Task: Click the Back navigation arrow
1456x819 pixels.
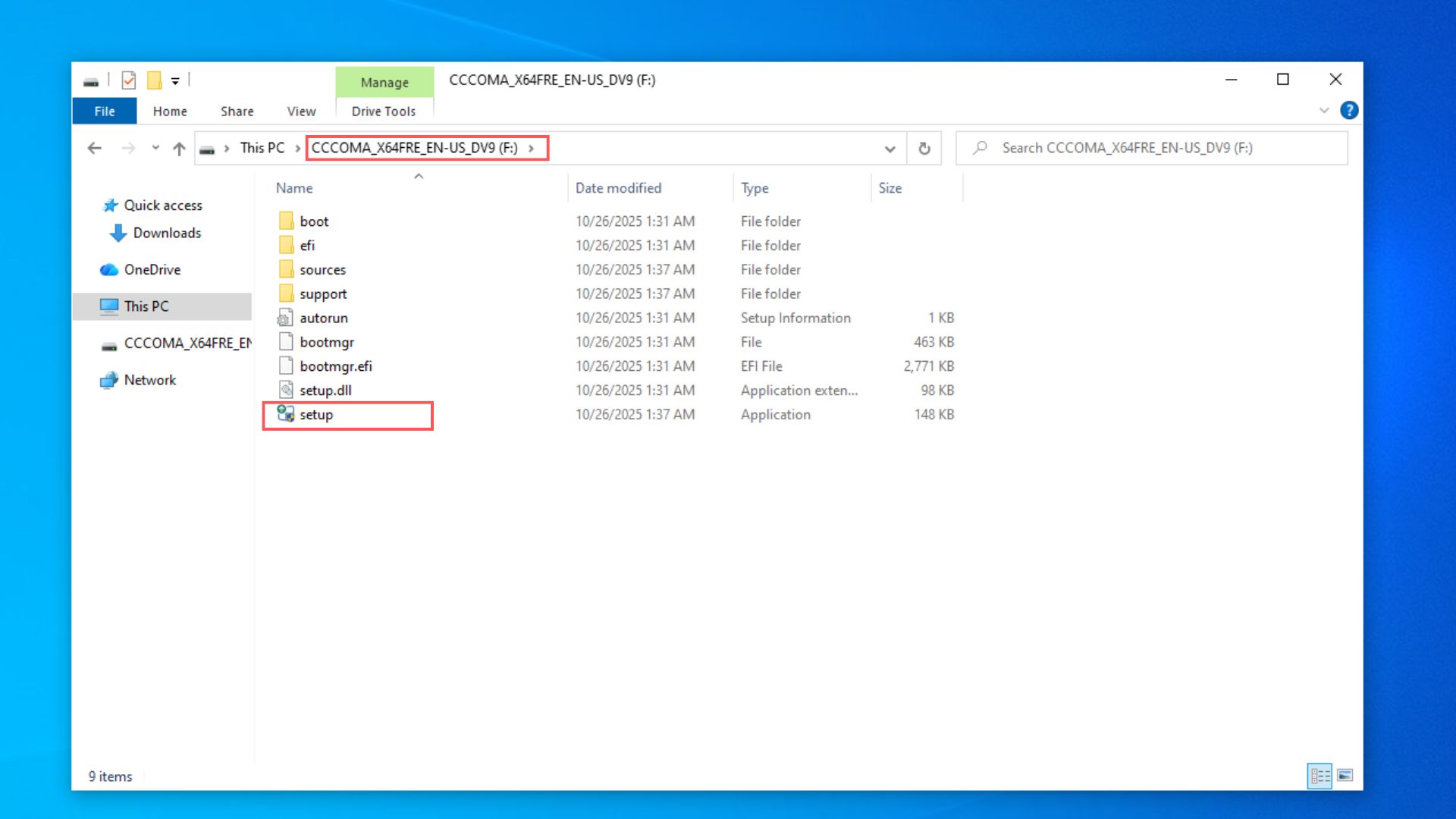Action: pyautogui.click(x=94, y=148)
